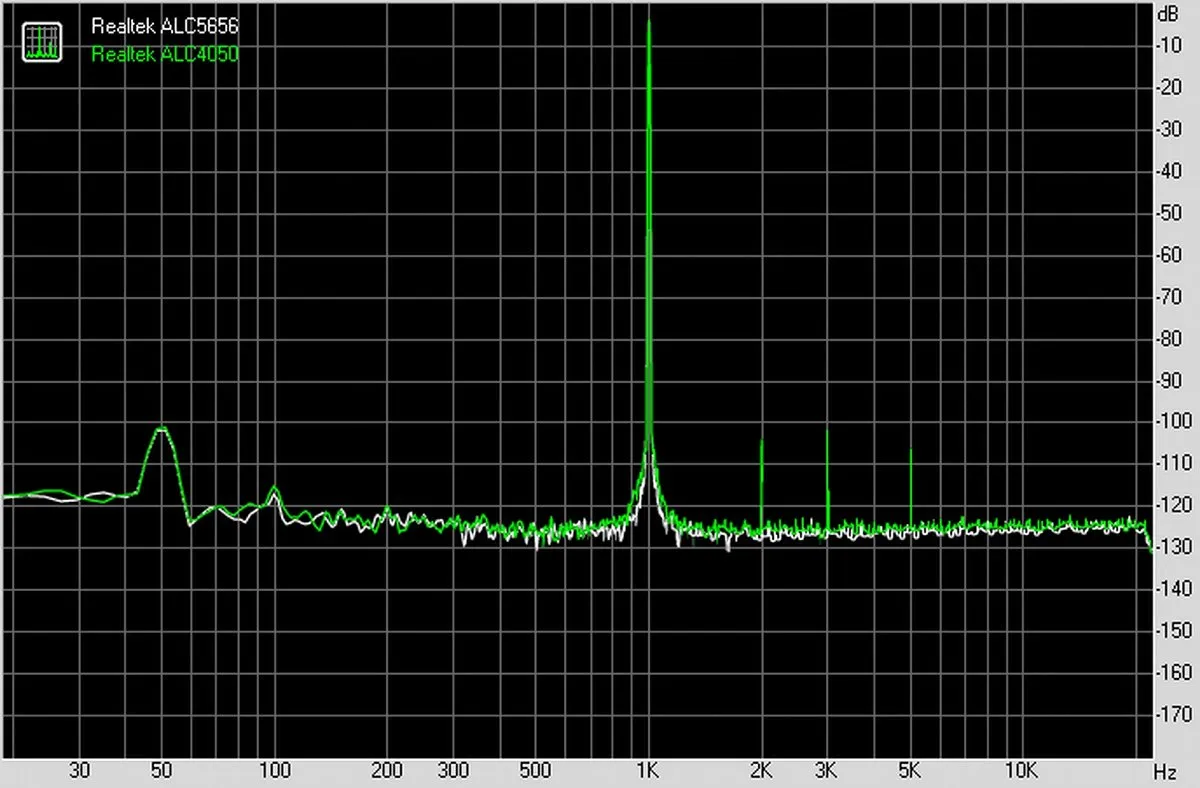
Task: Click the 10K frequency axis label
Action: coord(1021,771)
